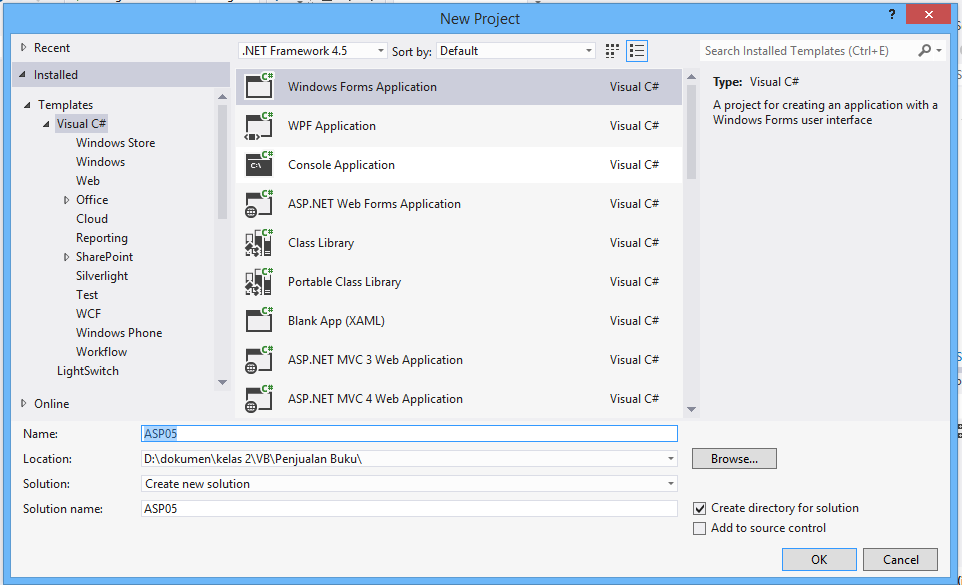The height and width of the screenshot is (585, 962).
Task: Click the Solution name input field
Action: pos(409,508)
